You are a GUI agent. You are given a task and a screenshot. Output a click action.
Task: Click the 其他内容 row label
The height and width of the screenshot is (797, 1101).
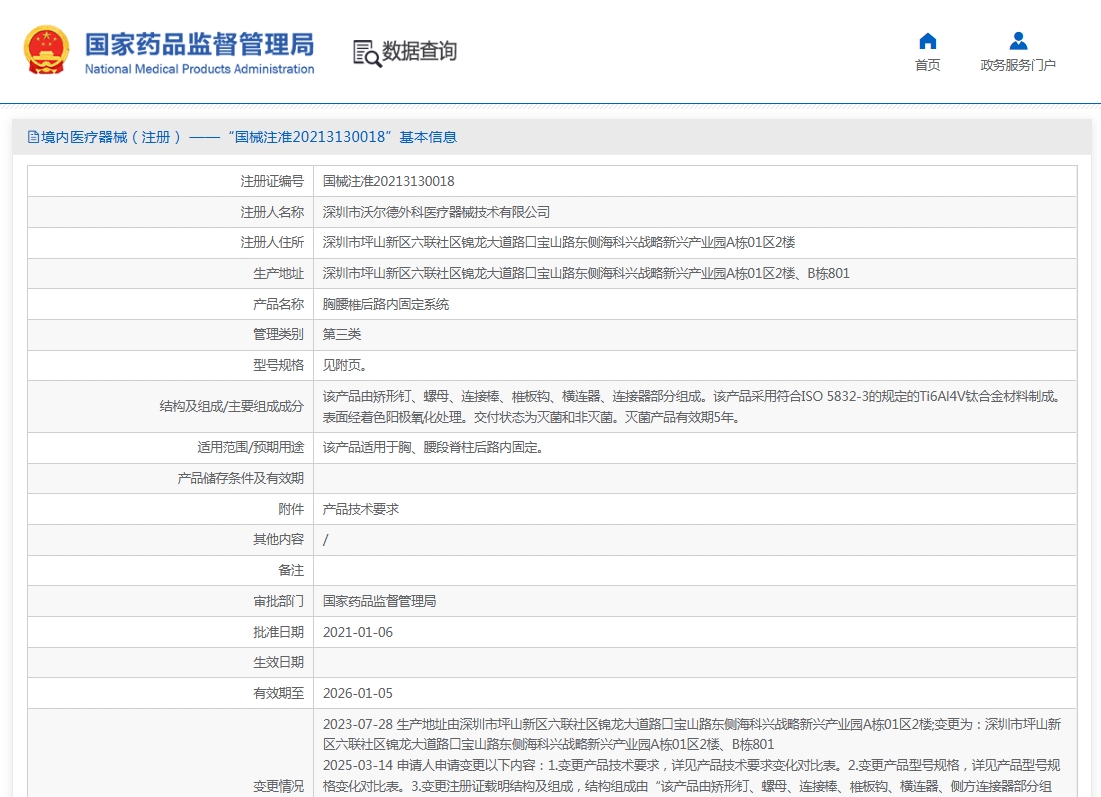pos(278,539)
